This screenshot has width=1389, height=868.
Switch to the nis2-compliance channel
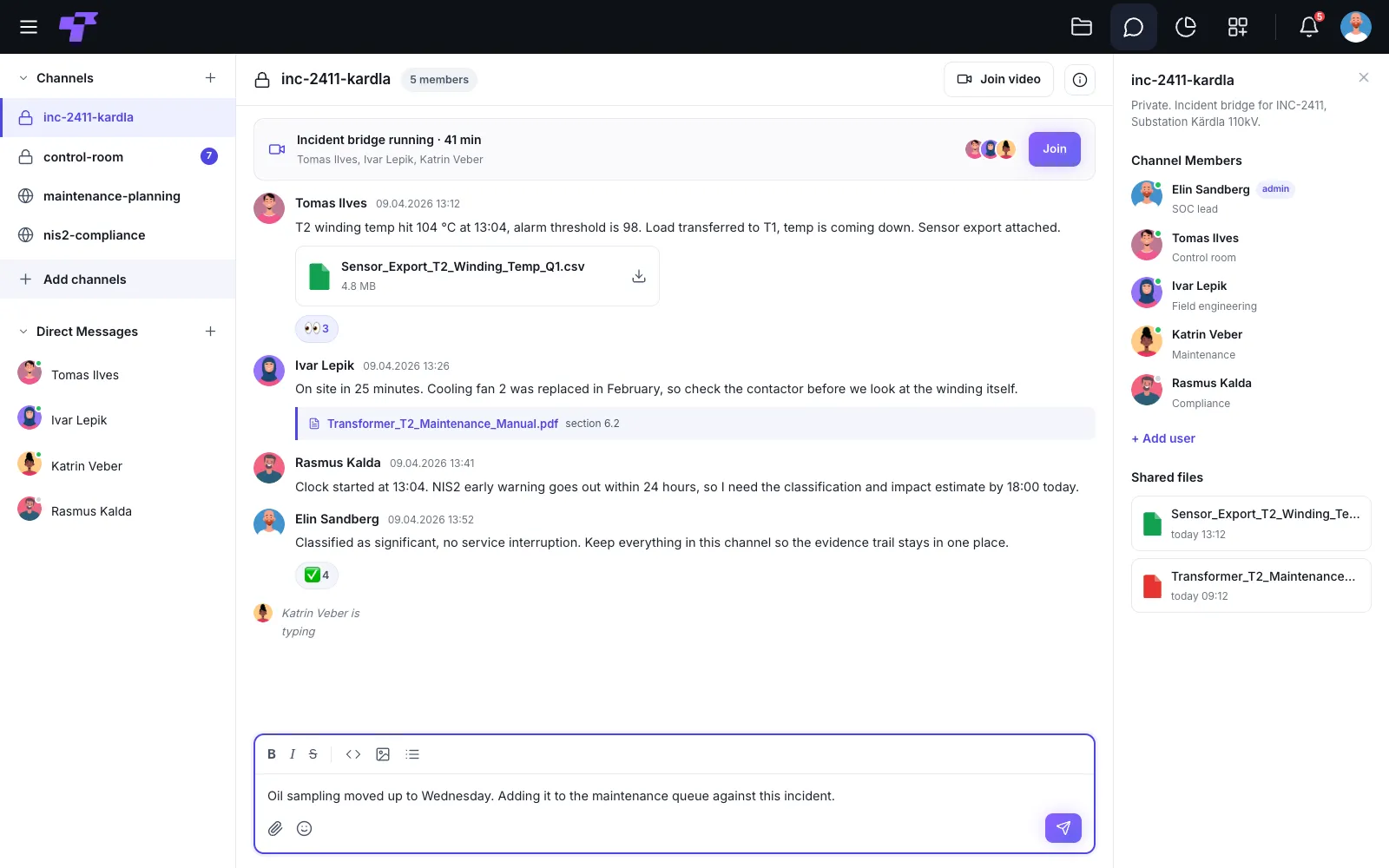(118, 235)
